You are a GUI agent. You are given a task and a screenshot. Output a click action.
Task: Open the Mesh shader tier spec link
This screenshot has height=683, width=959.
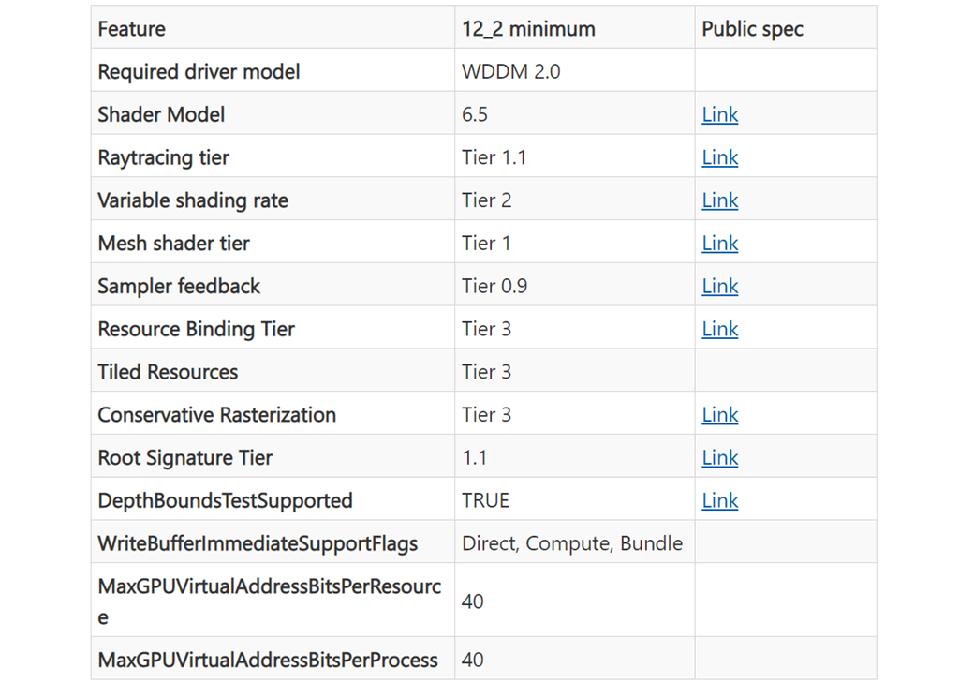click(719, 244)
